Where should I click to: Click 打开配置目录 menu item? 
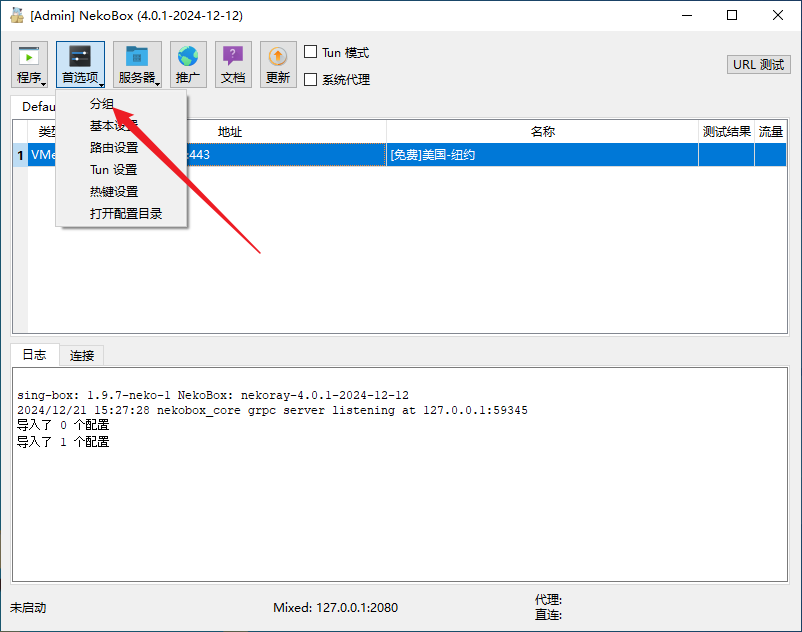click(x=126, y=214)
